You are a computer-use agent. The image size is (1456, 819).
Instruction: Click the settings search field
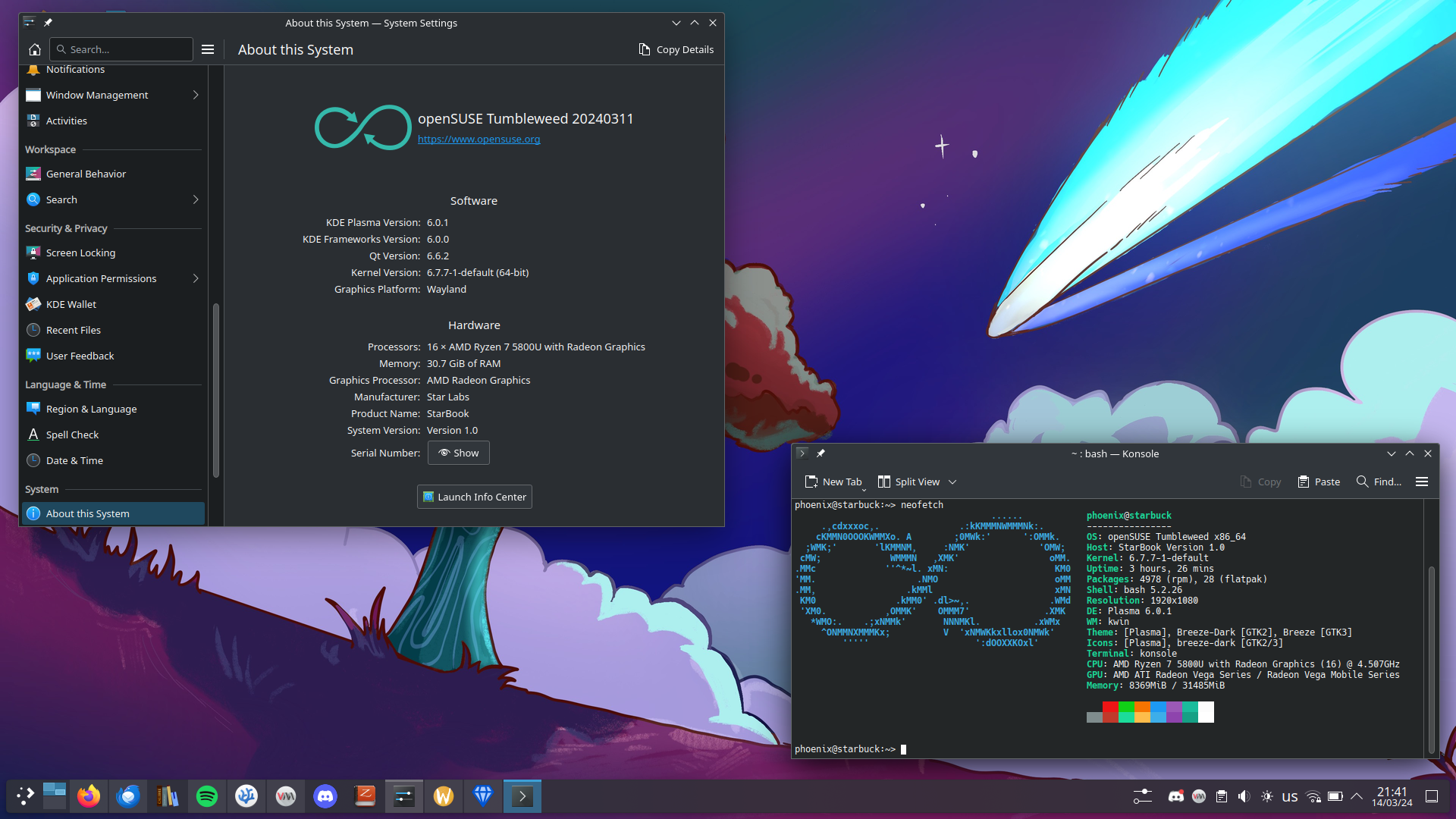[x=121, y=49]
